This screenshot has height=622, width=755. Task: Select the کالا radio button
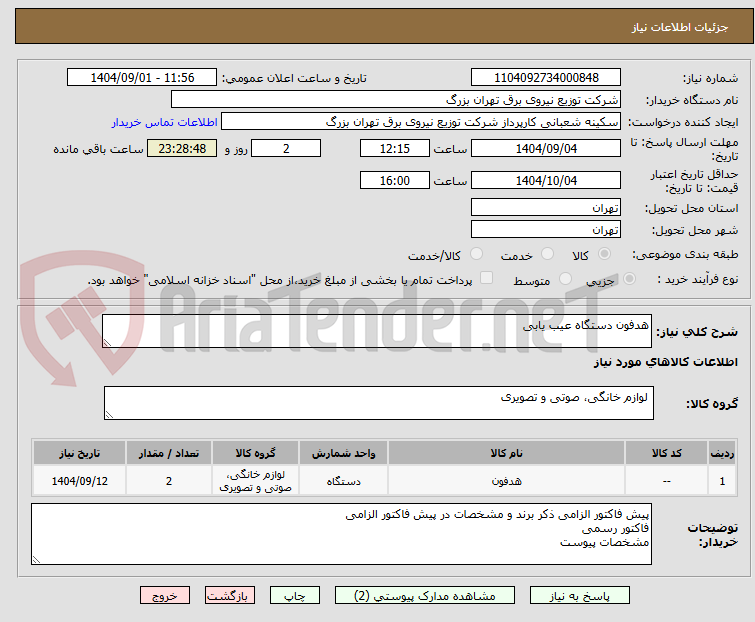pos(604,254)
